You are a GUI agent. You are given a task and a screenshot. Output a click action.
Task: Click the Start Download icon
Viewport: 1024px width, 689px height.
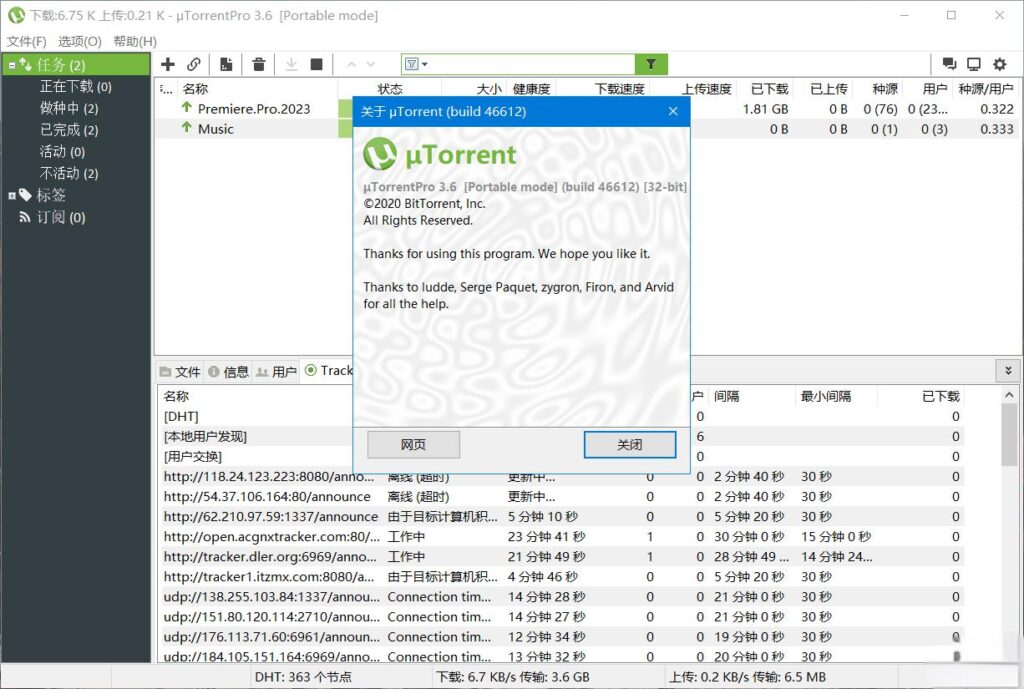pyautogui.click(x=290, y=64)
